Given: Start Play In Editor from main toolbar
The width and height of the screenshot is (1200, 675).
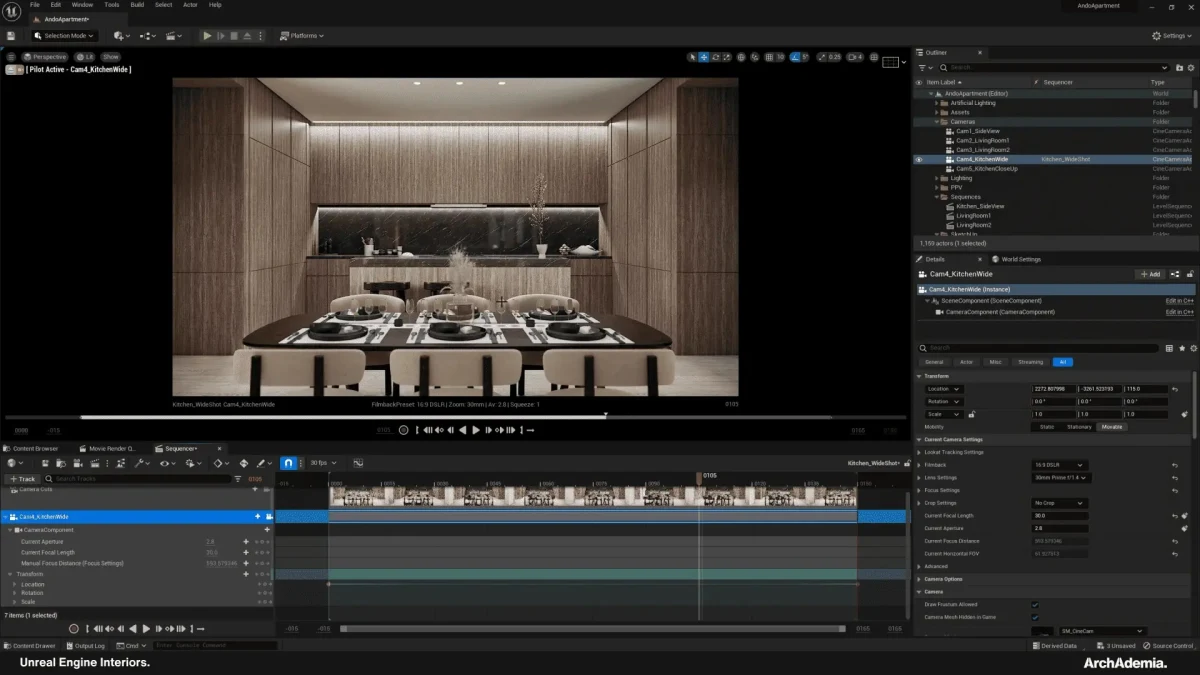Looking at the screenshot, I should click(x=207, y=36).
